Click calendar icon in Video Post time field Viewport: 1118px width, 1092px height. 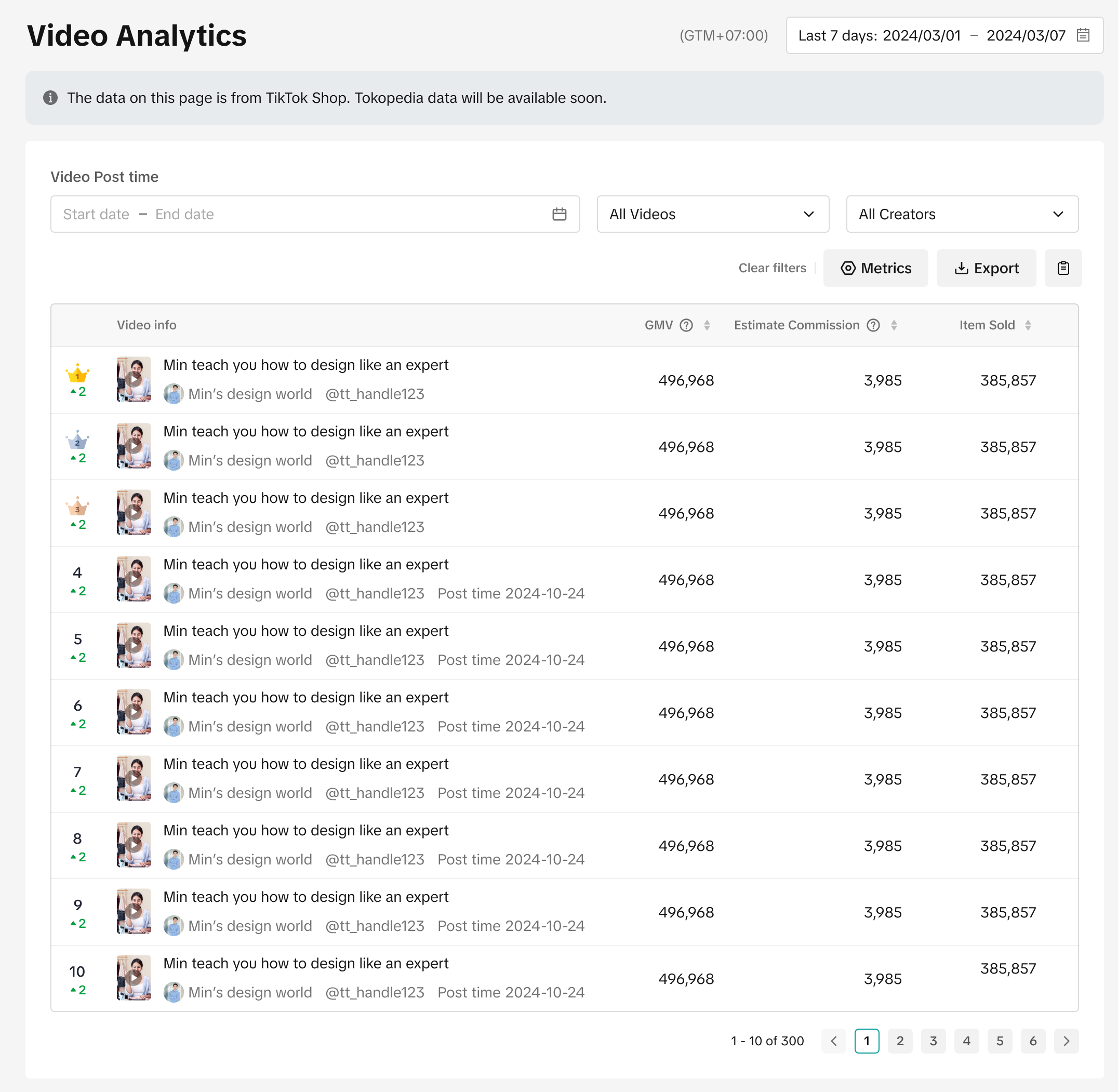(x=560, y=214)
